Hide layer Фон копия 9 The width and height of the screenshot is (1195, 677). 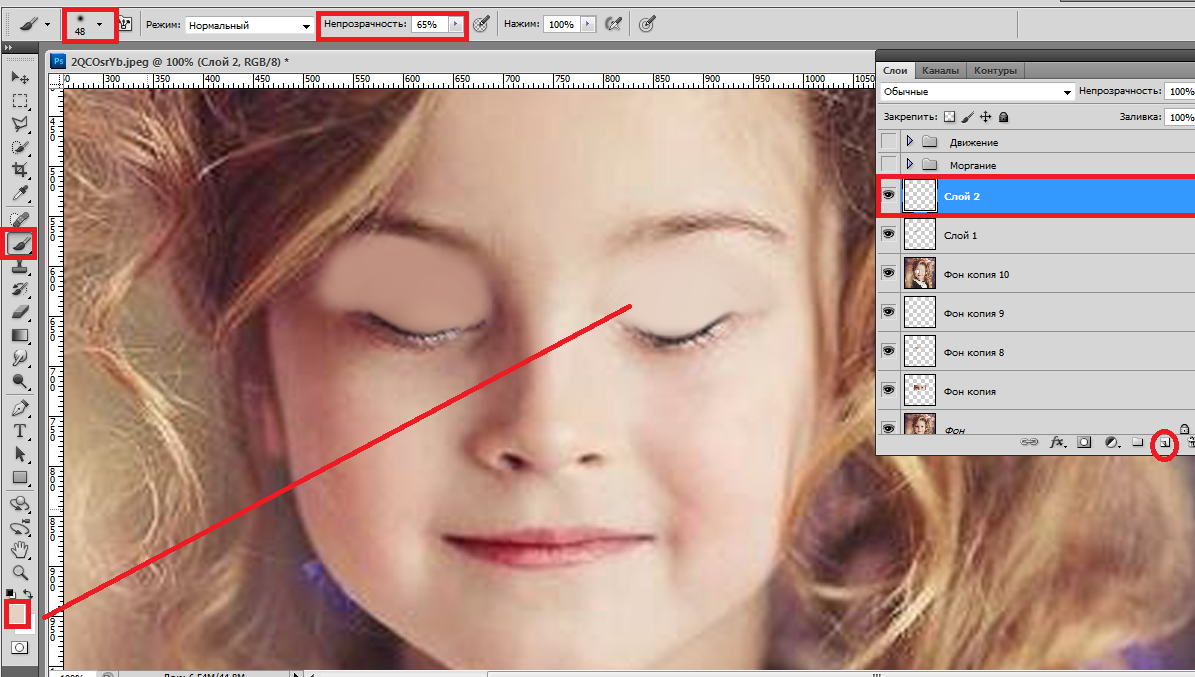[889, 312]
